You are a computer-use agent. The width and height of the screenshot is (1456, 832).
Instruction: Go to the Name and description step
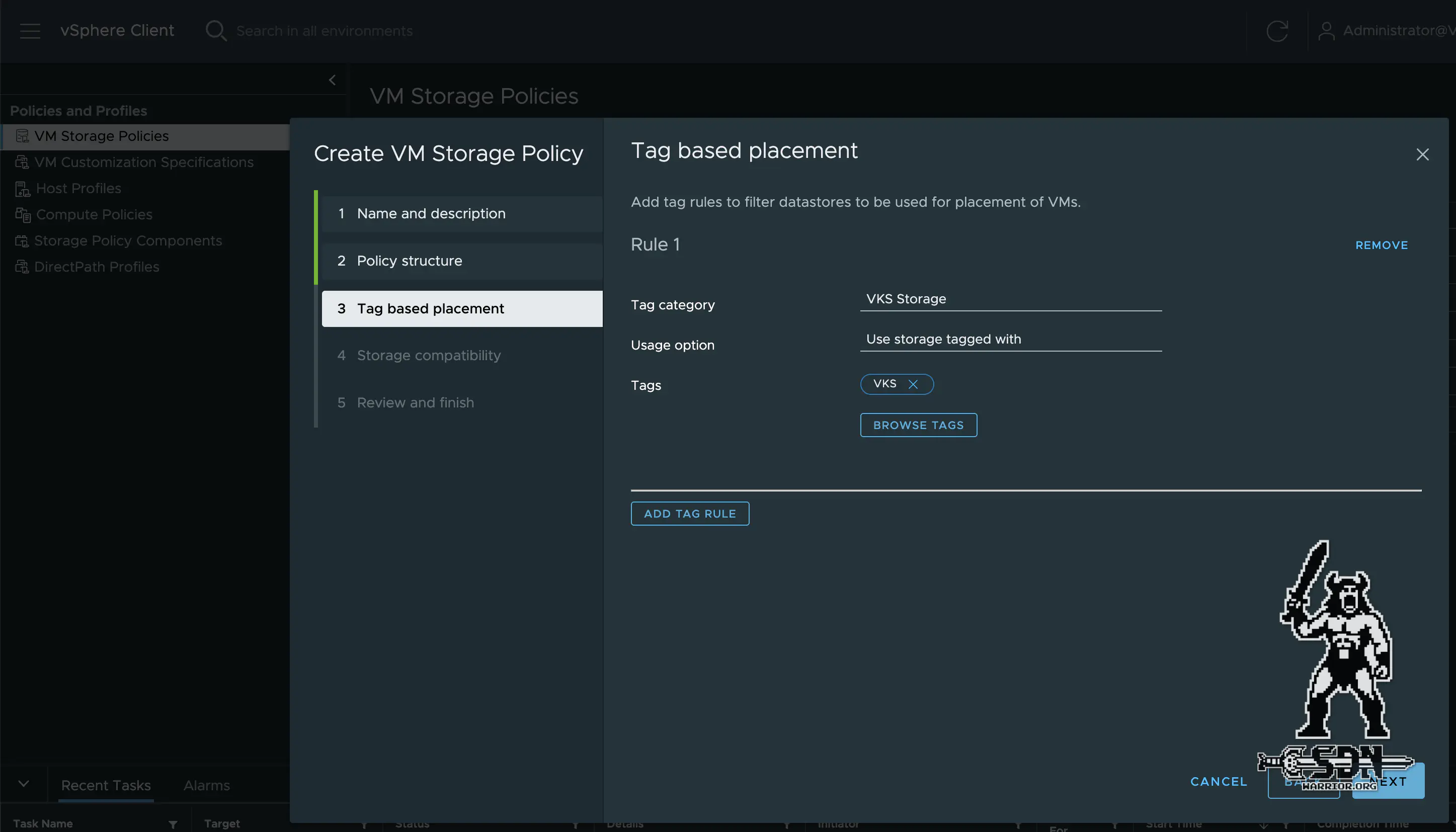pos(431,213)
